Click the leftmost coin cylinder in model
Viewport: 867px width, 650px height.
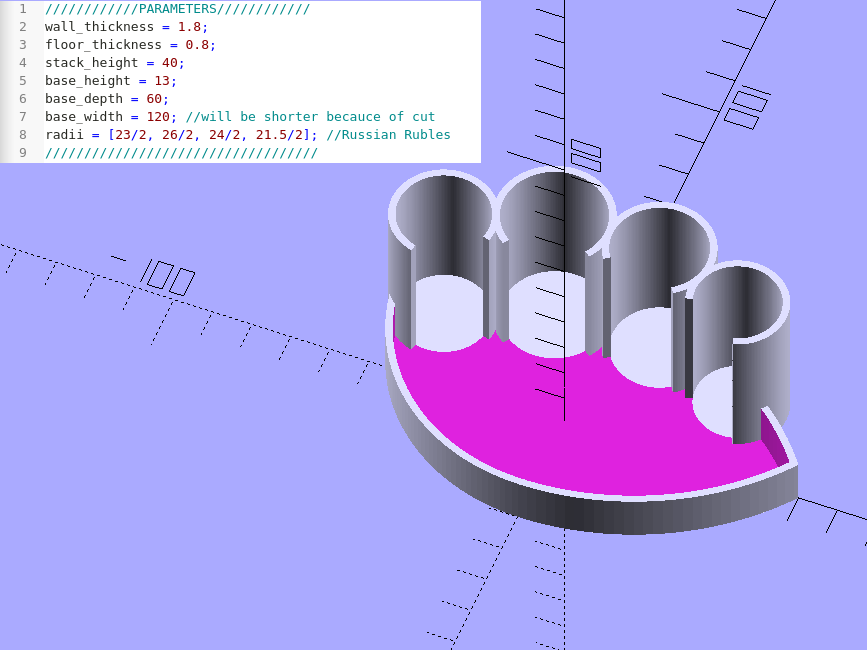(440, 260)
